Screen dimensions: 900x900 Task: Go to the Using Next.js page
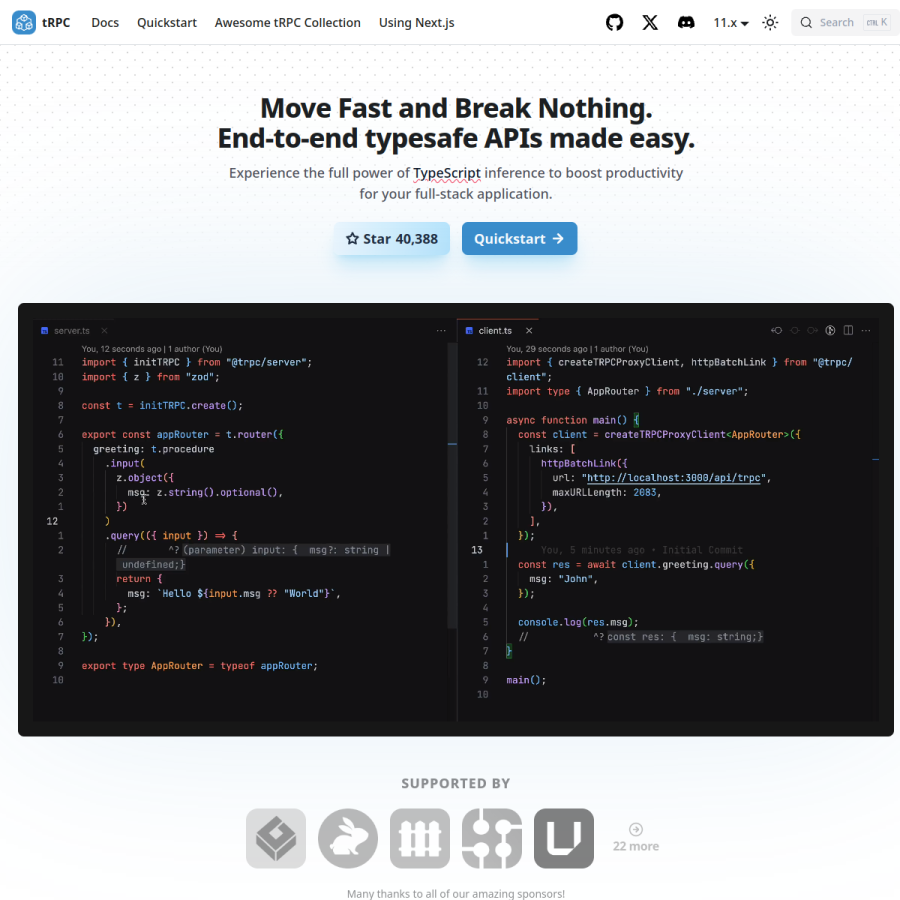(416, 22)
